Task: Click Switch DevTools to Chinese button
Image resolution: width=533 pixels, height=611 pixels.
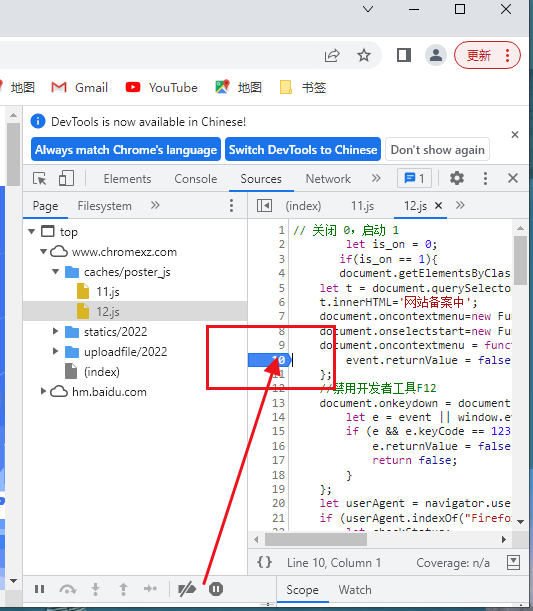Action: tap(303, 149)
